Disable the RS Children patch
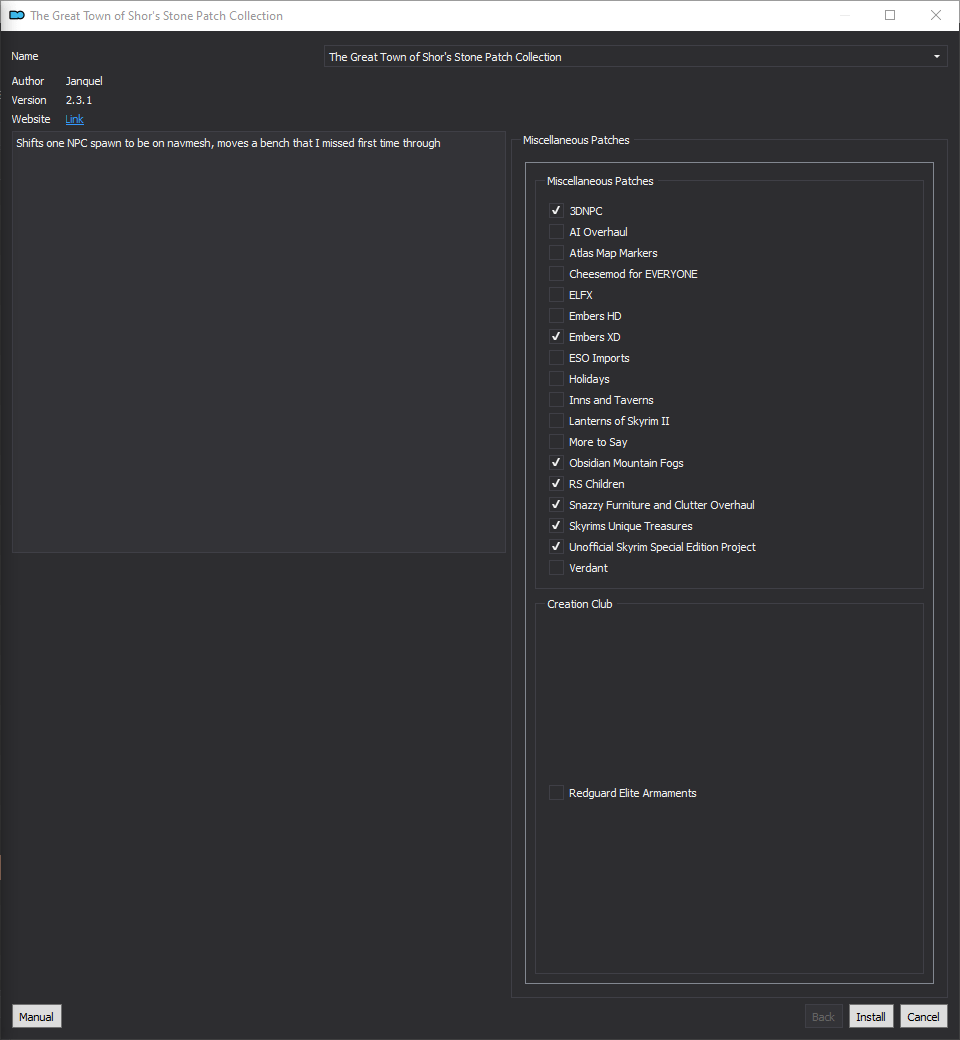This screenshot has width=960, height=1040. tap(556, 484)
